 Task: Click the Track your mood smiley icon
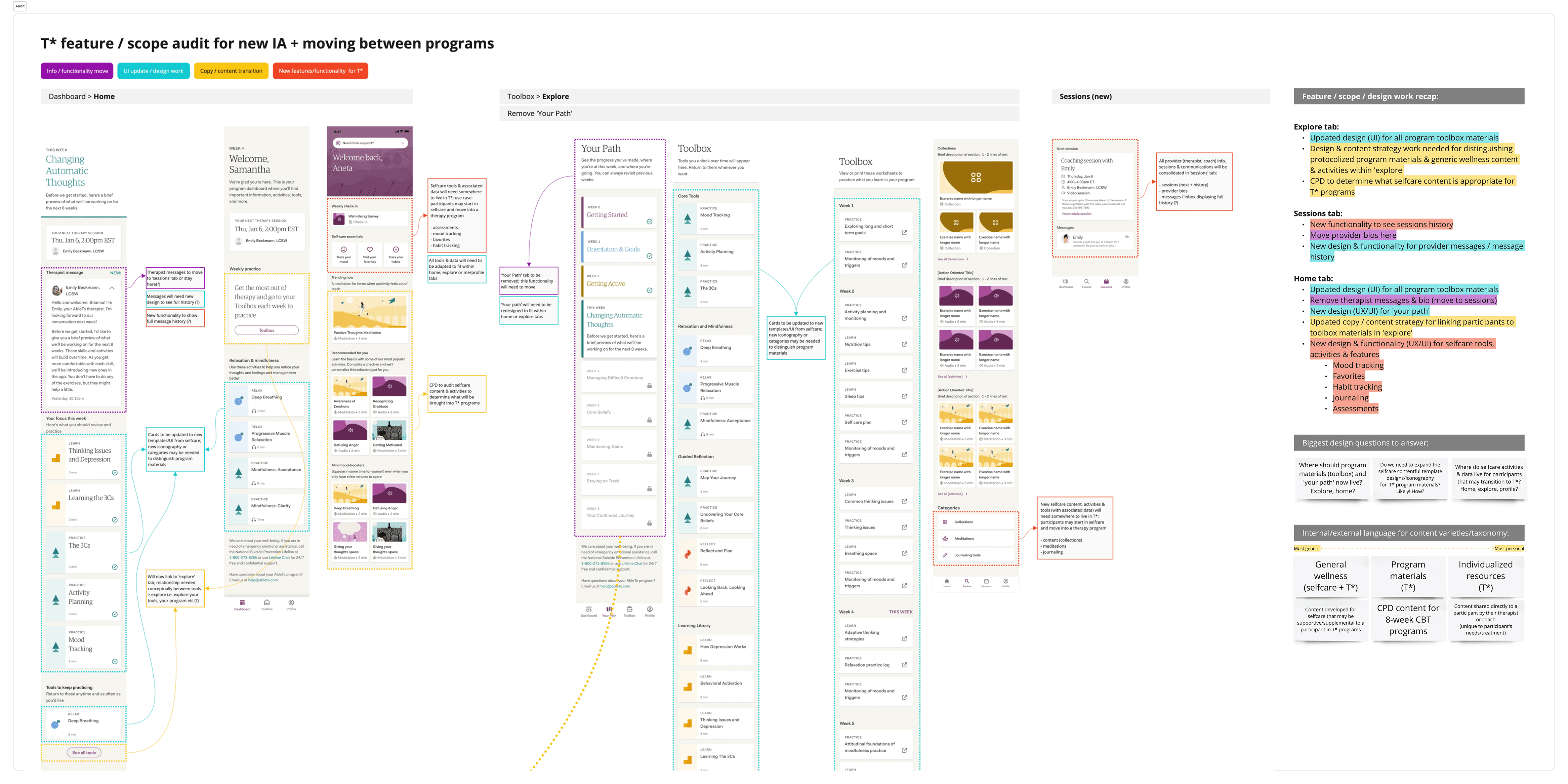point(343,250)
